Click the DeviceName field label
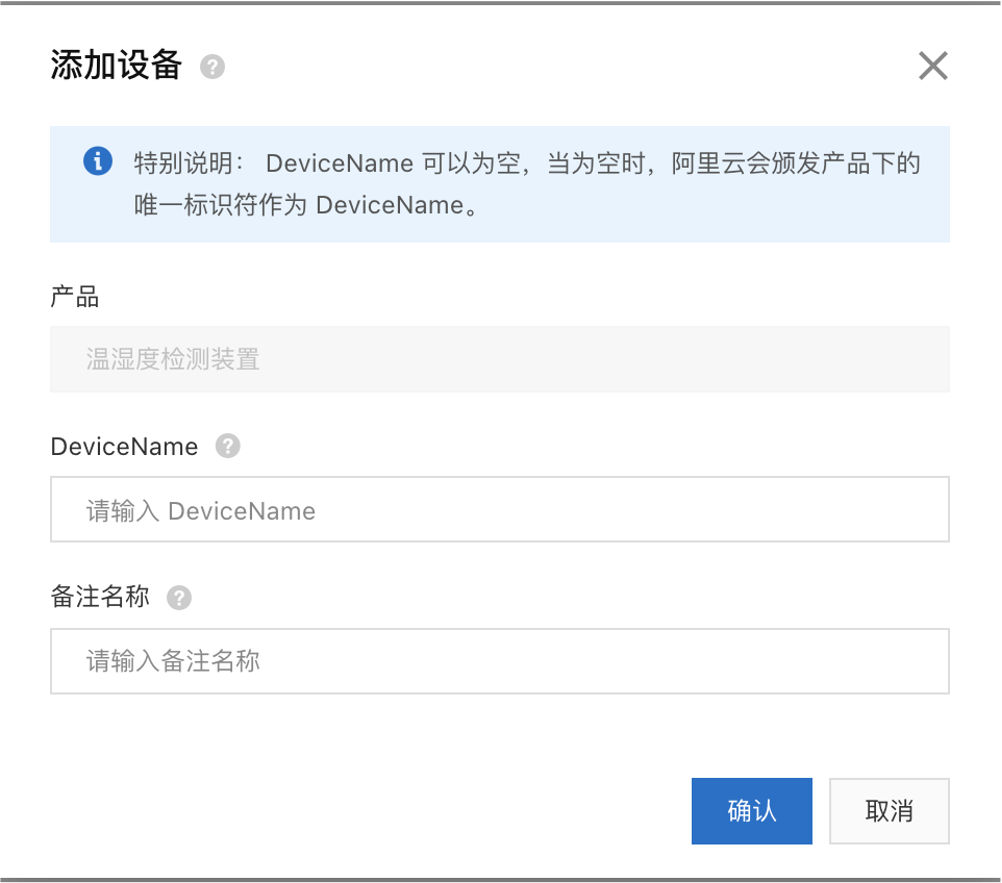Viewport: 1002px width, 883px height. point(125,447)
